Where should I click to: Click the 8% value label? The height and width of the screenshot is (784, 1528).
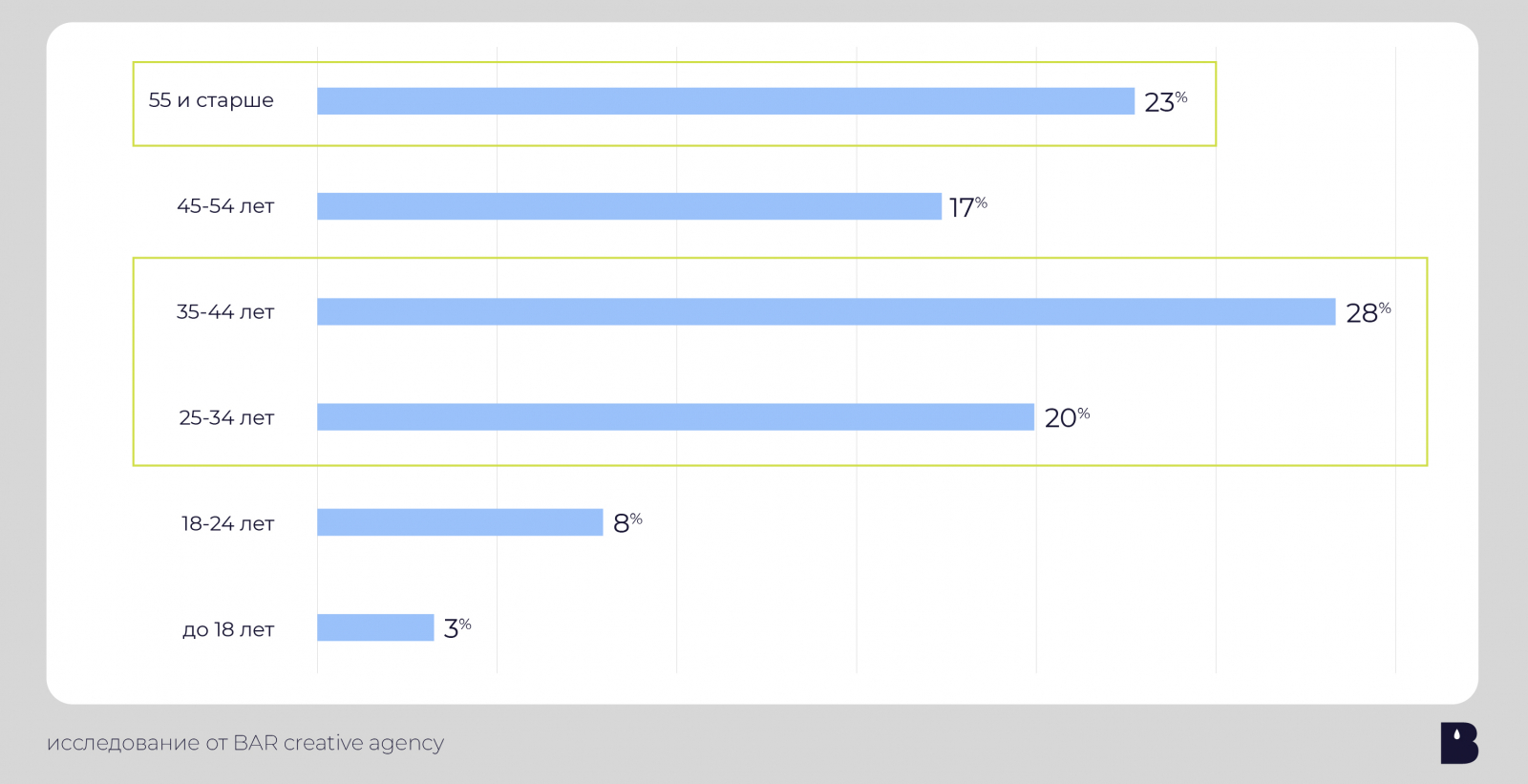[626, 522]
